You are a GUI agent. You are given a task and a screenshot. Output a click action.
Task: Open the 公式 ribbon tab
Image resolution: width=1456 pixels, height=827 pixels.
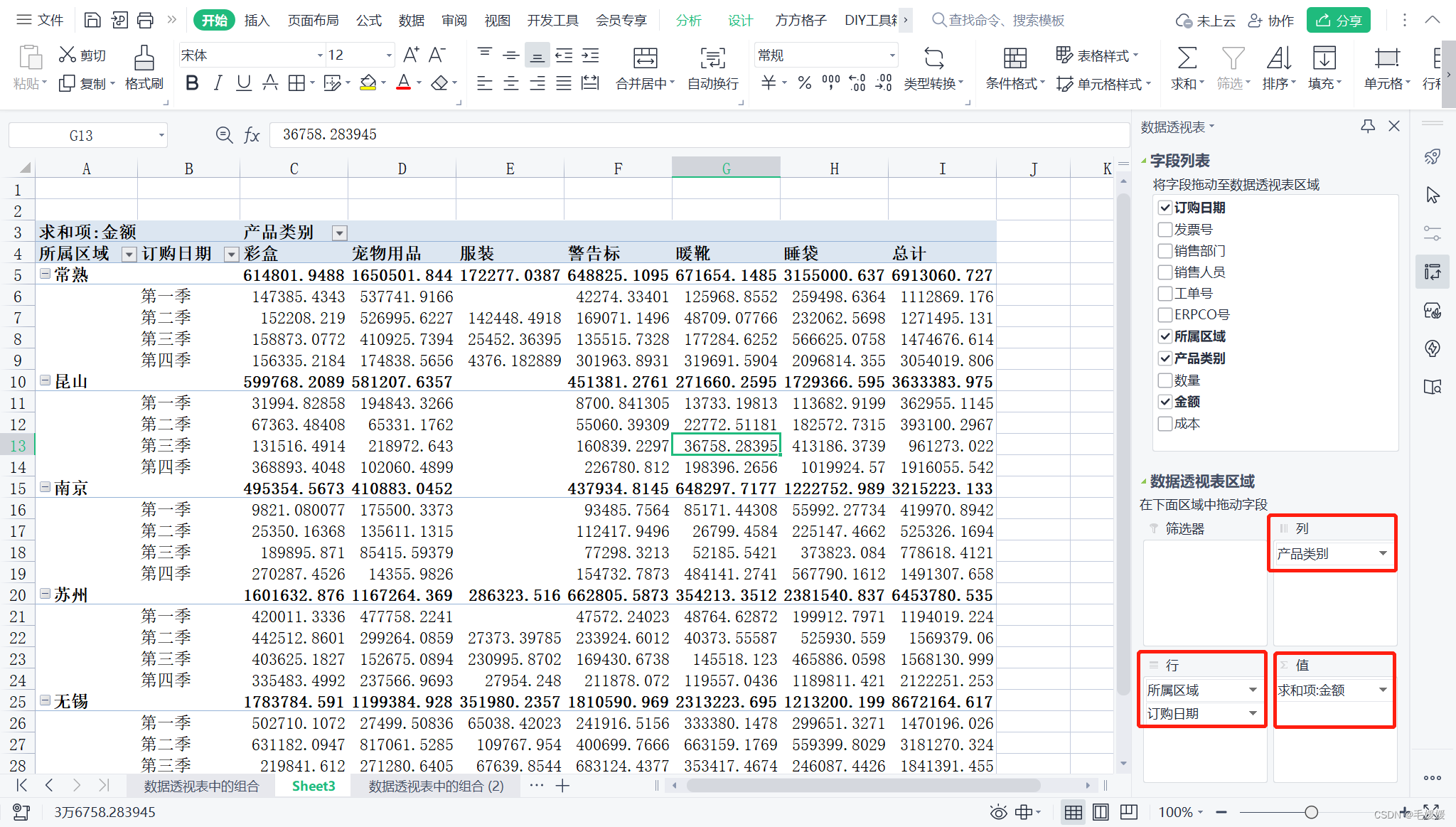369,21
